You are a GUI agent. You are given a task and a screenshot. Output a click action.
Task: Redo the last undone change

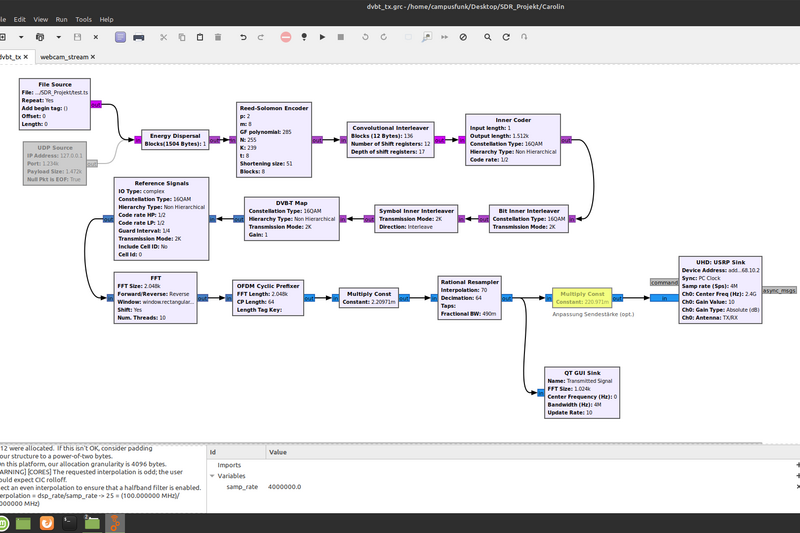click(x=261, y=37)
